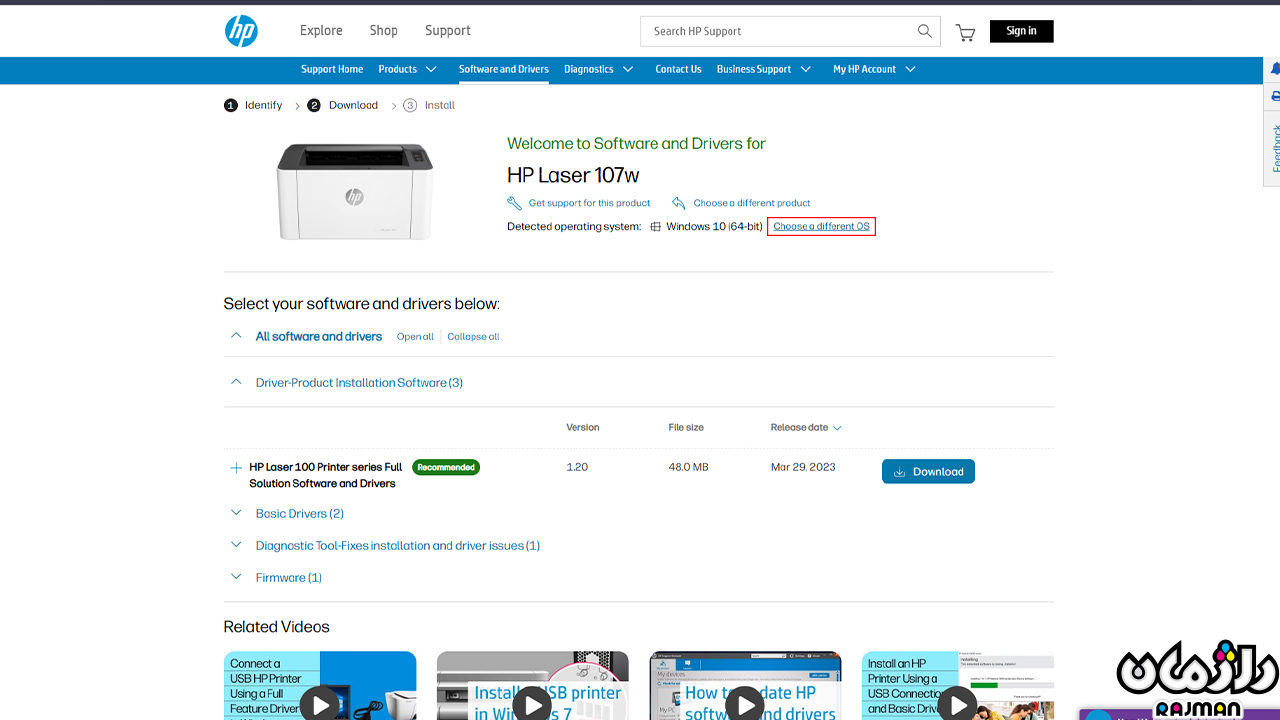This screenshot has height=720, width=1280.
Task: Play the Install USB printer in Windows 7 video
Action: [532, 705]
